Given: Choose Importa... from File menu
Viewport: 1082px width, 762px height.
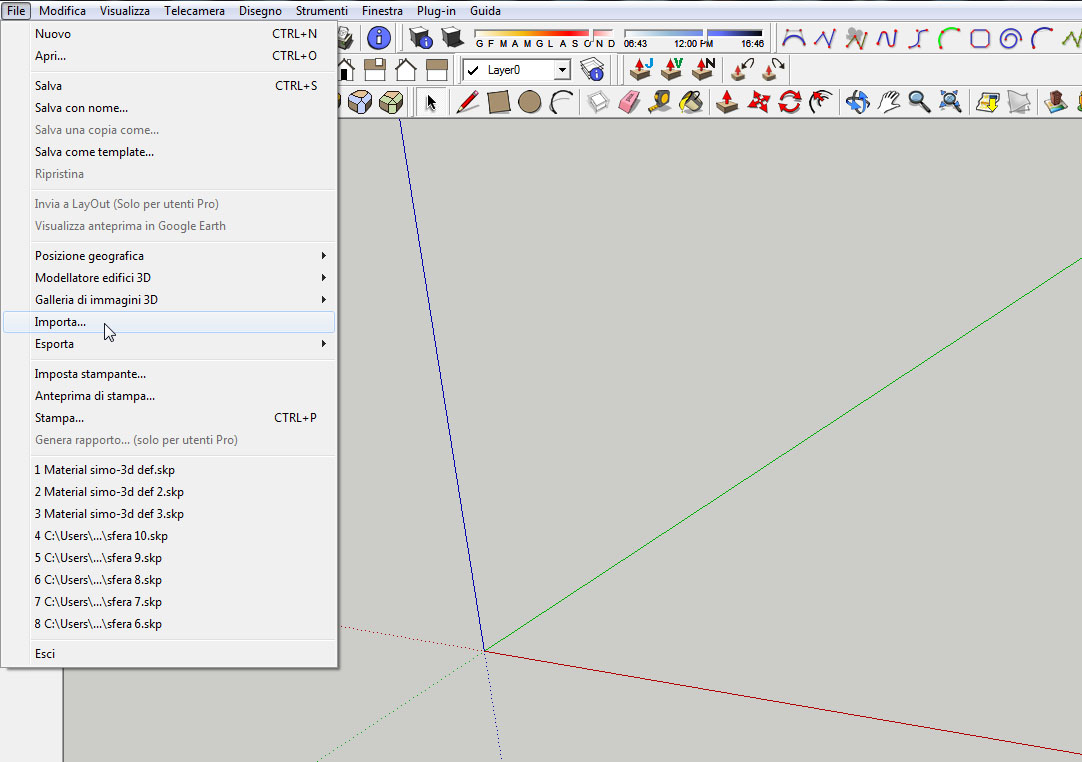Looking at the screenshot, I should point(169,322).
